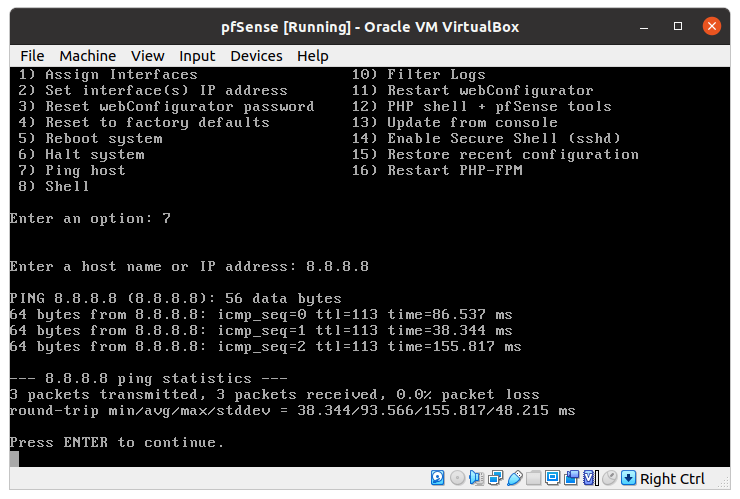The height and width of the screenshot is (499, 740).
Task: Open the File menu
Action: (32, 56)
